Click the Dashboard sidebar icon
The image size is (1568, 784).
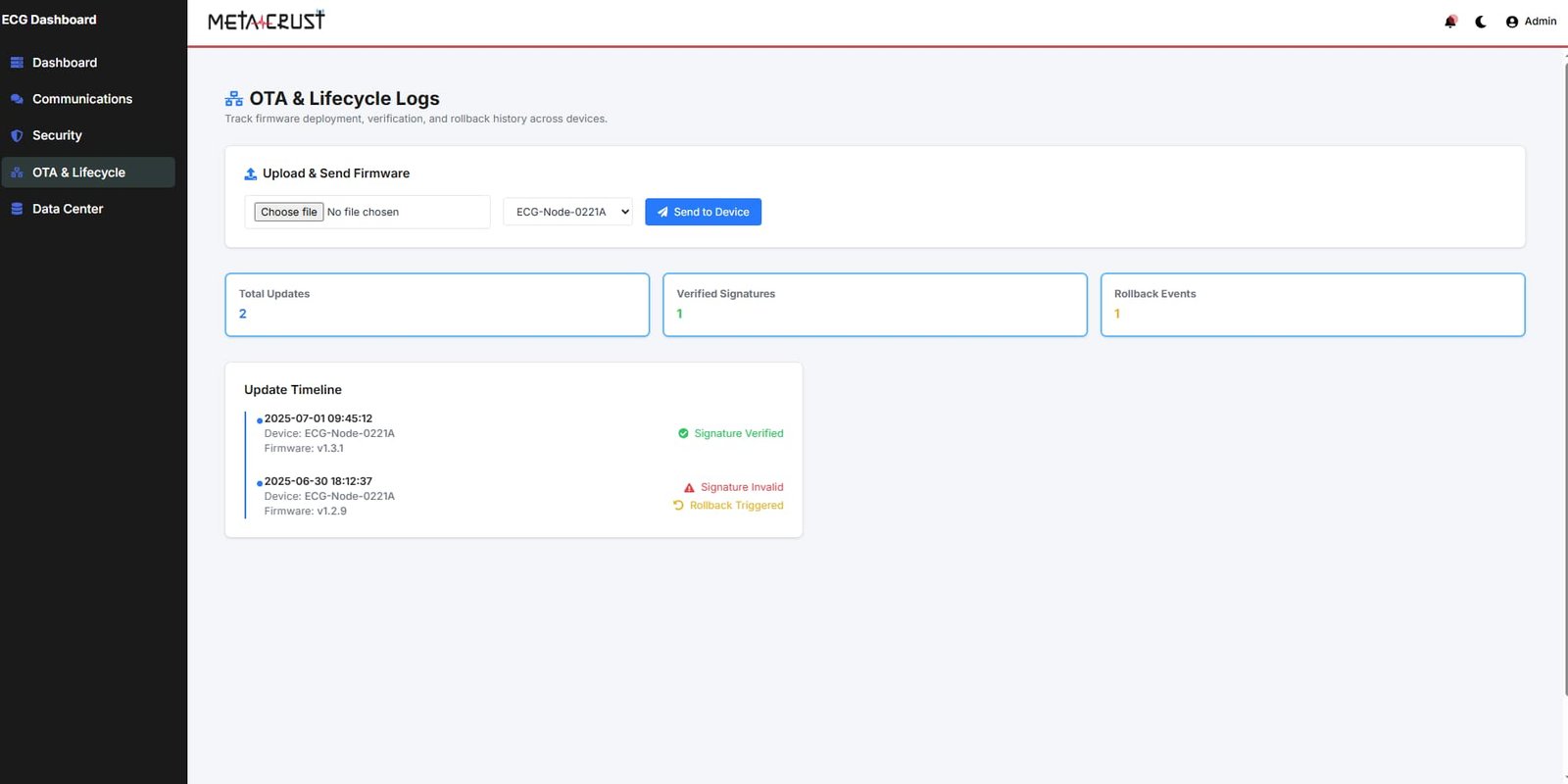tap(17, 63)
